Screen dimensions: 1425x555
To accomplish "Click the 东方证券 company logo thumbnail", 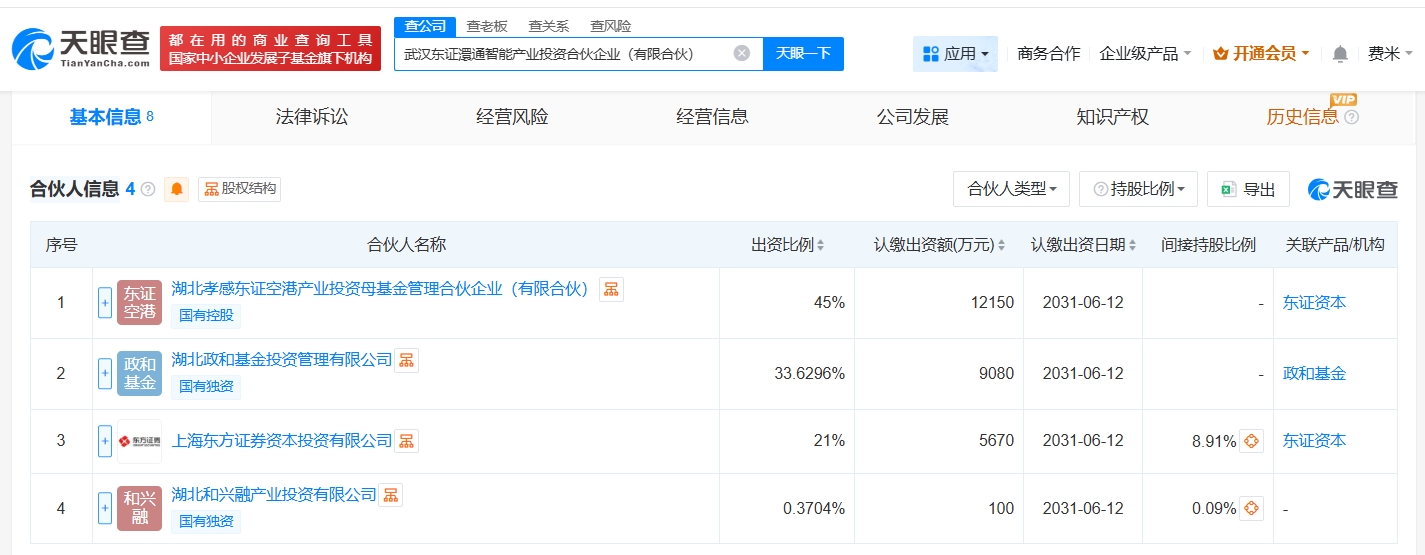I will pyautogui.click(x=139, y=441).
